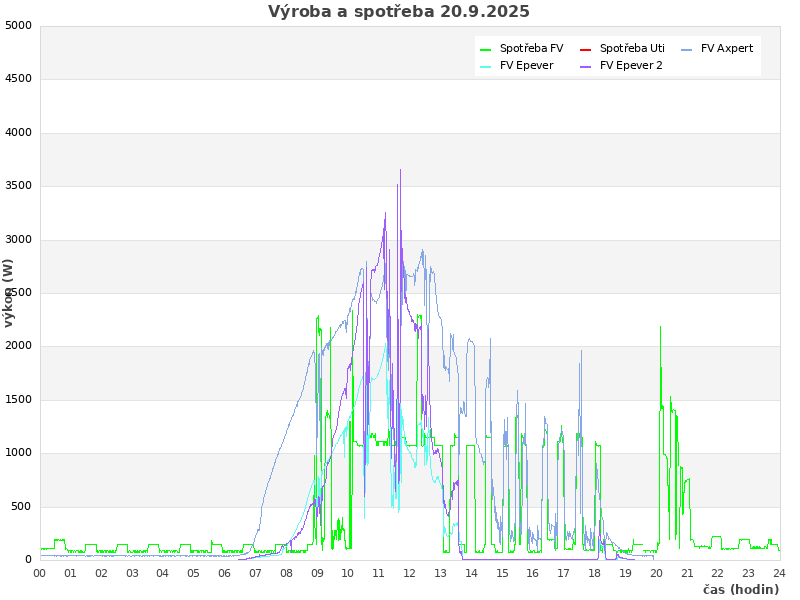This screenshot has height=600, width=800.
Task: Click cyan line marker beside FV Epever
Action: tap(486, 66)
